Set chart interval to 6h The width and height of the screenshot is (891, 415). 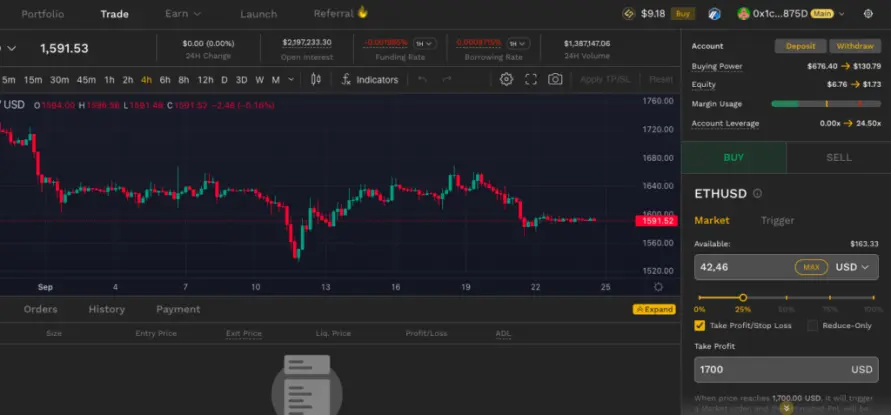[165, 80]
